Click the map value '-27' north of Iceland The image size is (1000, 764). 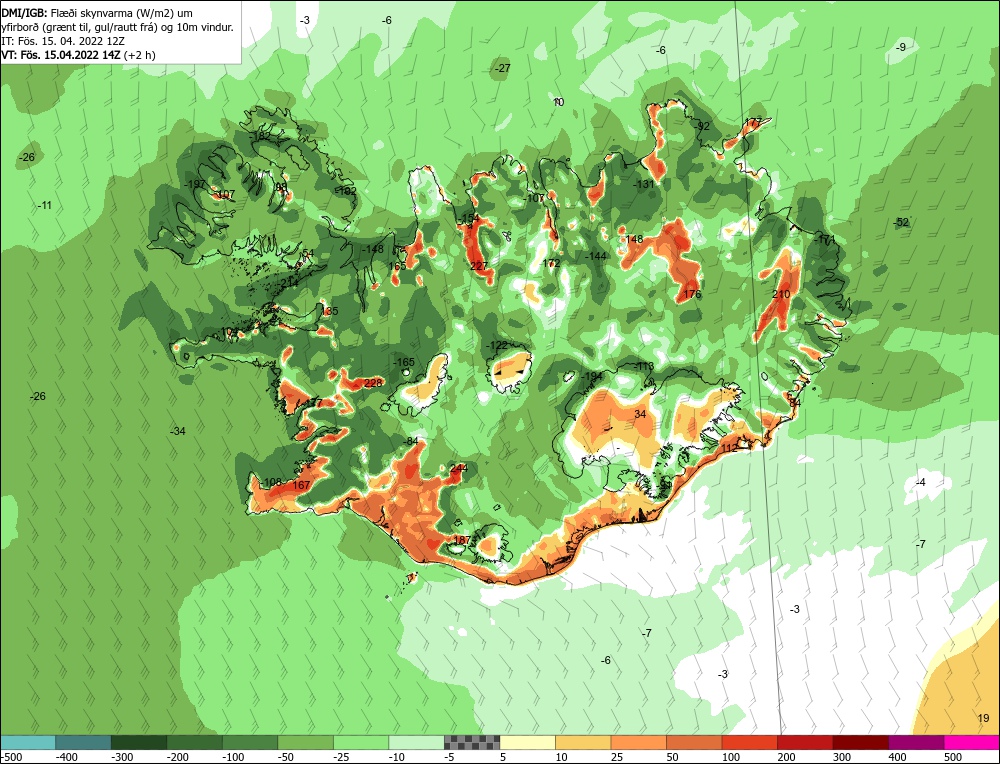point(503,68)
